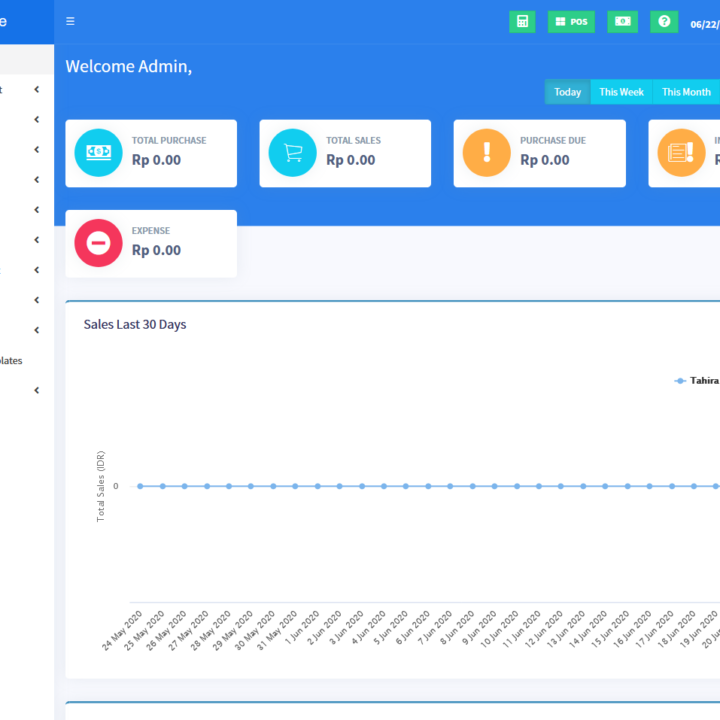Click the Total Purchase cash icon
This screenshot has width=720, height=720.
[x=98, y=152]
